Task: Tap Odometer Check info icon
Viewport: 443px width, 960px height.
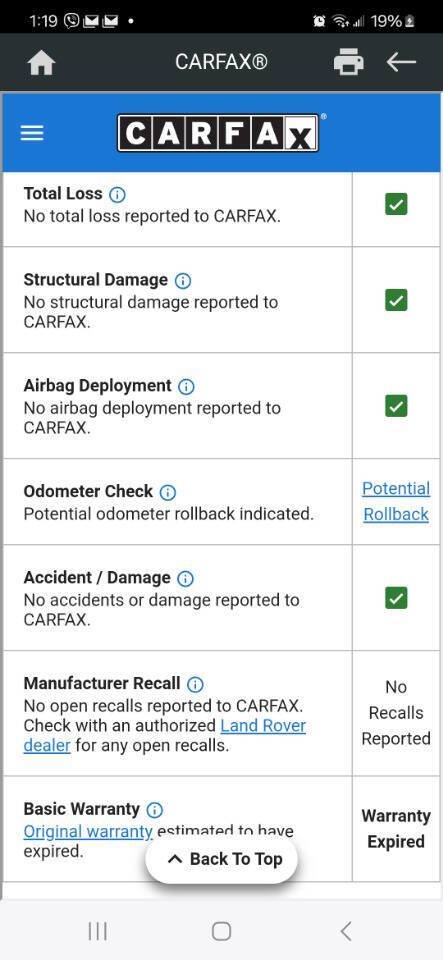Action: [x=168, y=492]
